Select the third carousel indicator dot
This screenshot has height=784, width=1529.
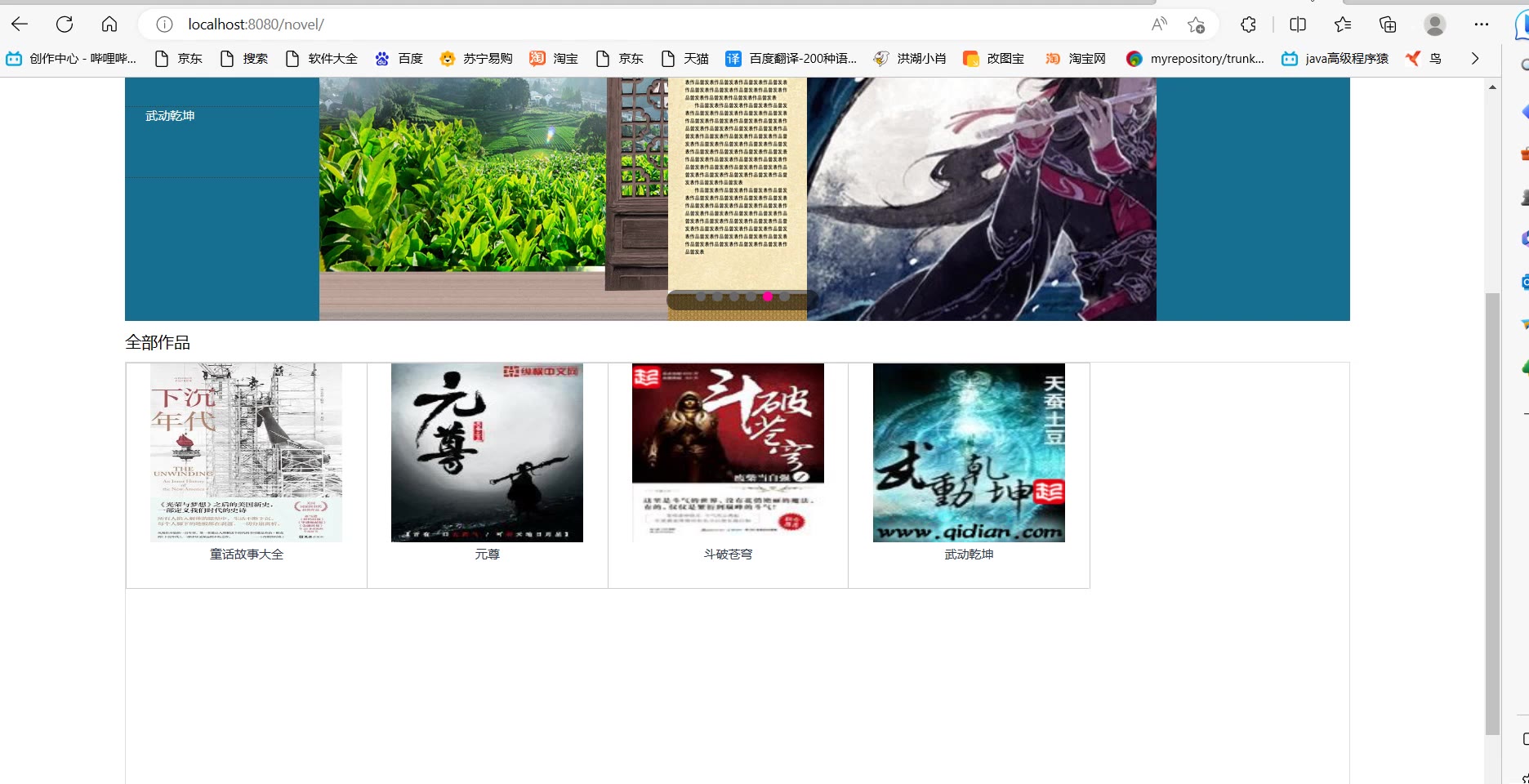[734, 296]
